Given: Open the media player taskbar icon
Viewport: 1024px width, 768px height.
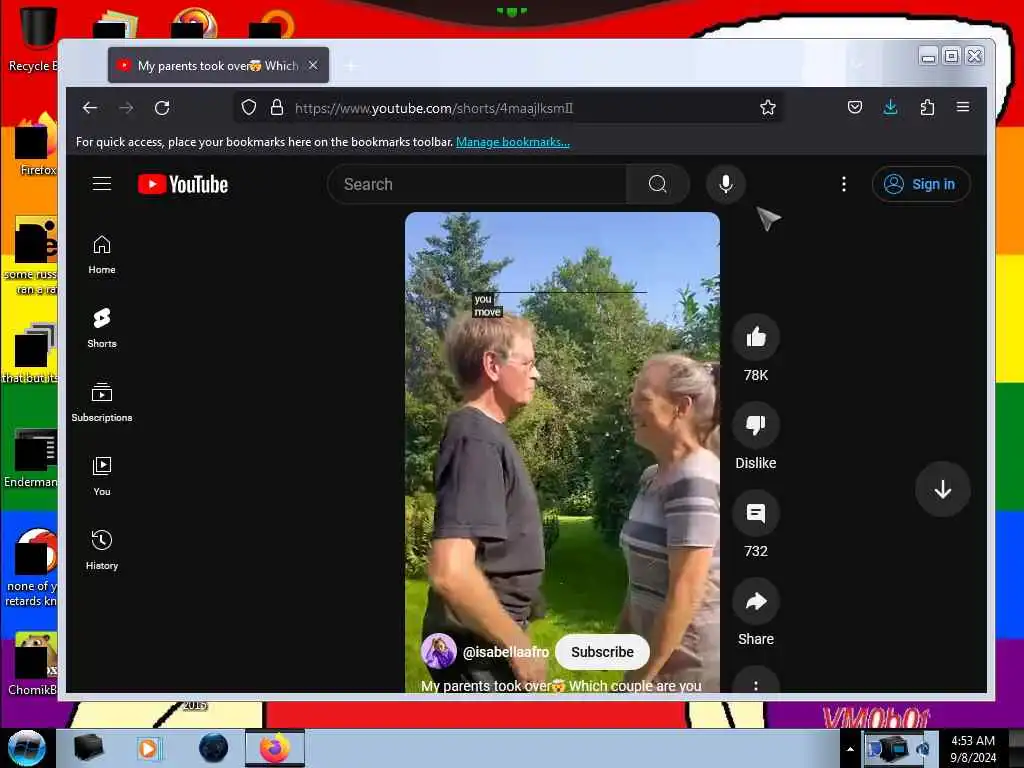Looking at the screenshot, I should [x=149, y=748].
